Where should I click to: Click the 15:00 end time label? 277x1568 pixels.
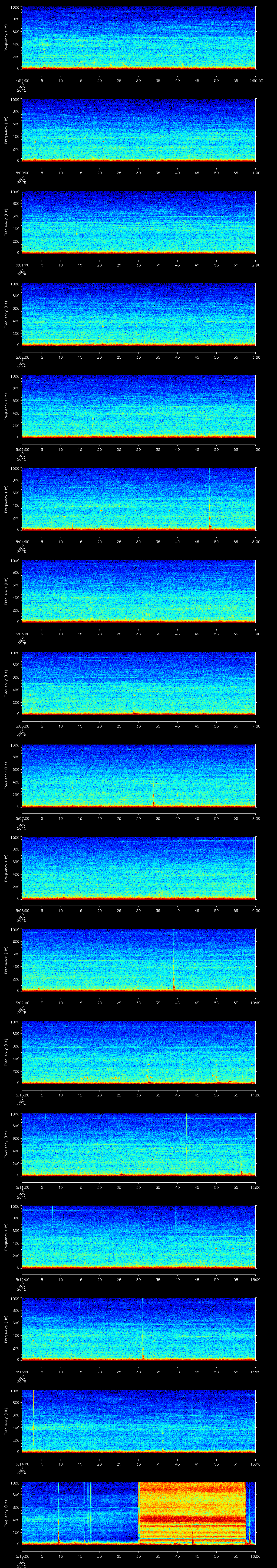256,1464
